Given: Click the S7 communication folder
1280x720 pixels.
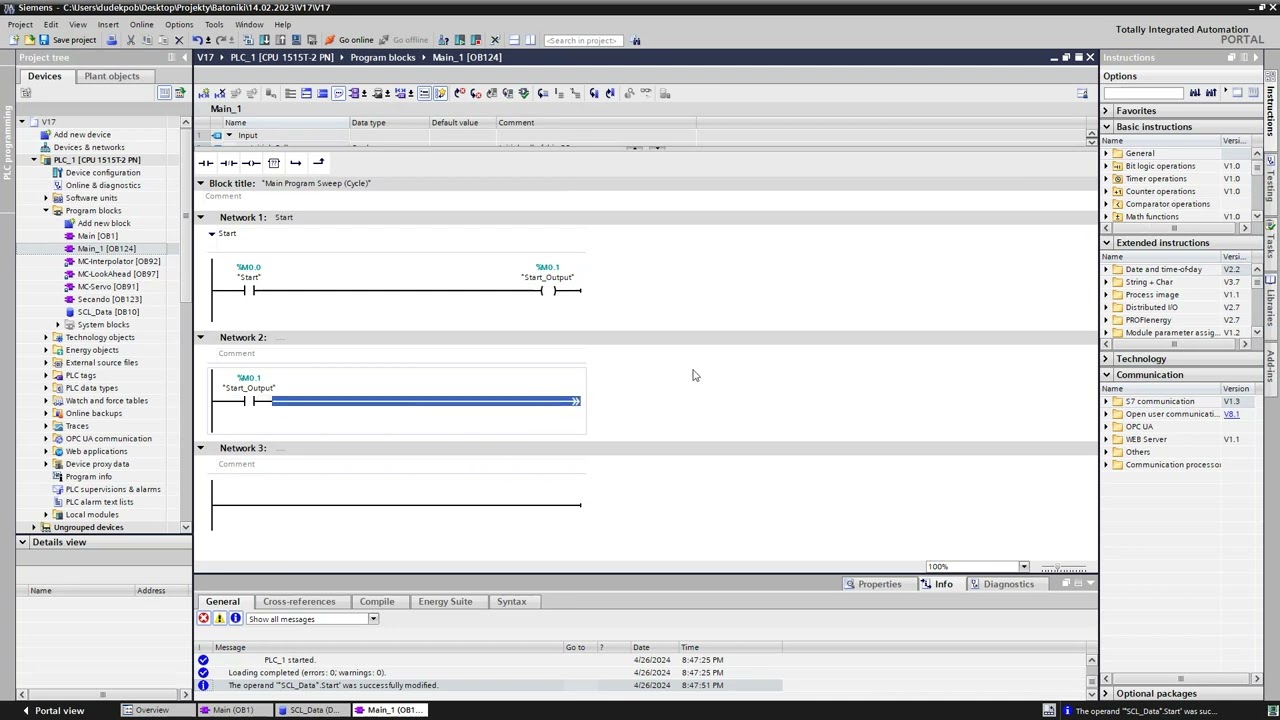Looking at the screenshot, I should [x=1159, y=401].
